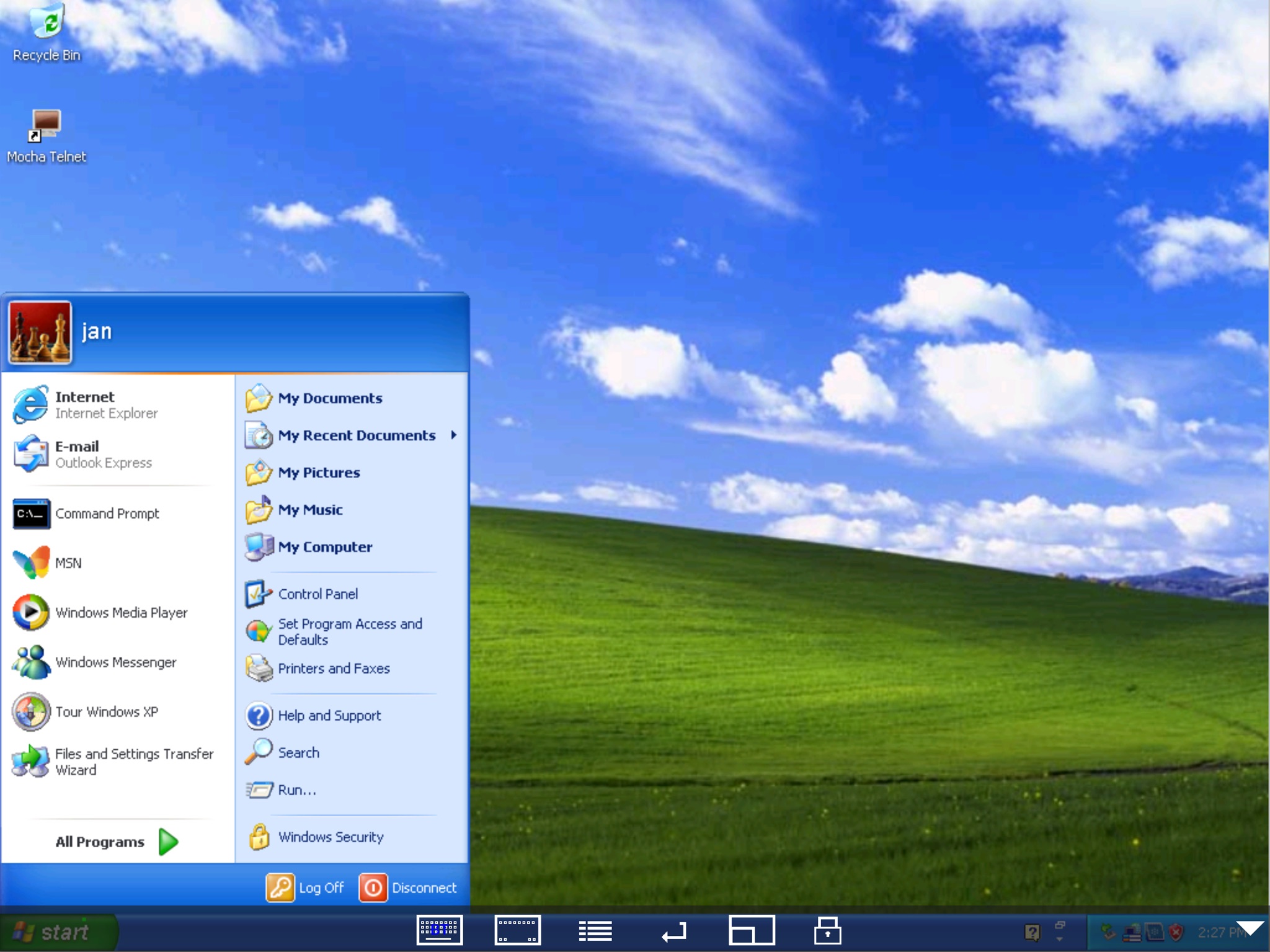Click the Recycle Bin desktop icon
Viewport: 1270px width, 952px height.
[x=47, y=32]
